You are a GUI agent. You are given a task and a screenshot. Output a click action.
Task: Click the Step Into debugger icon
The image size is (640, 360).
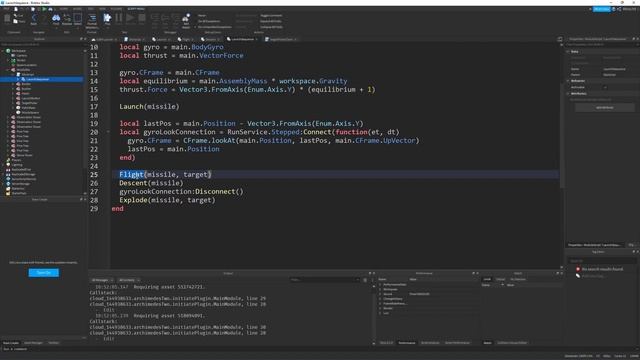click(x=155, y=18)
